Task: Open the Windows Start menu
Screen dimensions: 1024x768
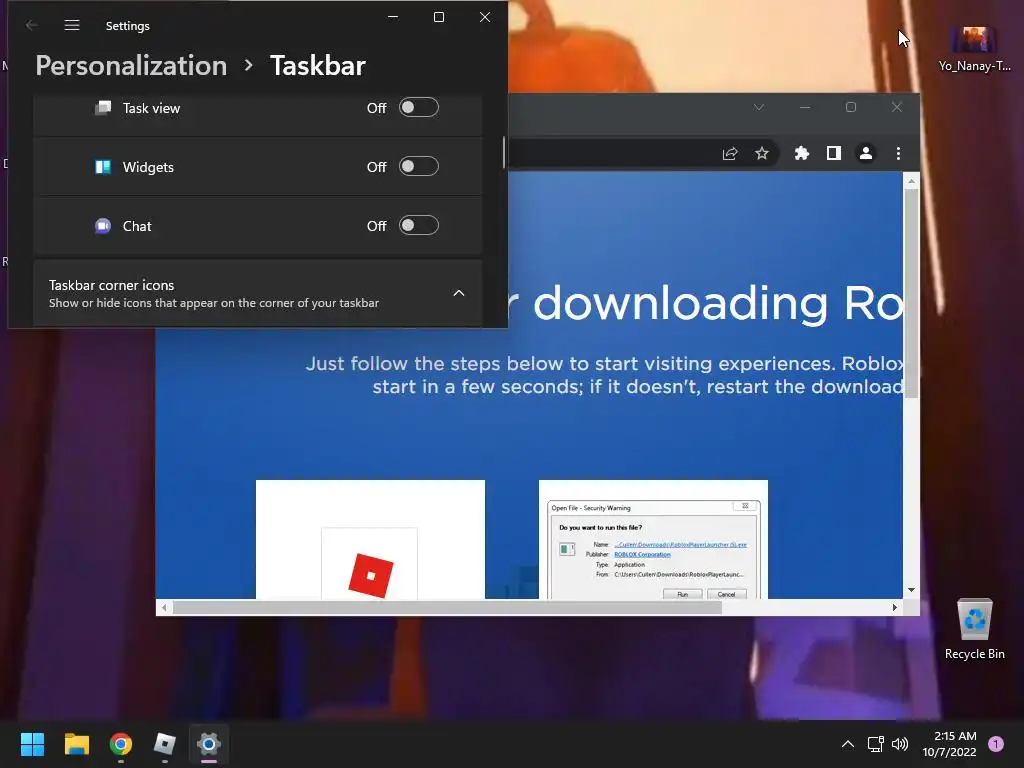Action: [x=32, y=744]
